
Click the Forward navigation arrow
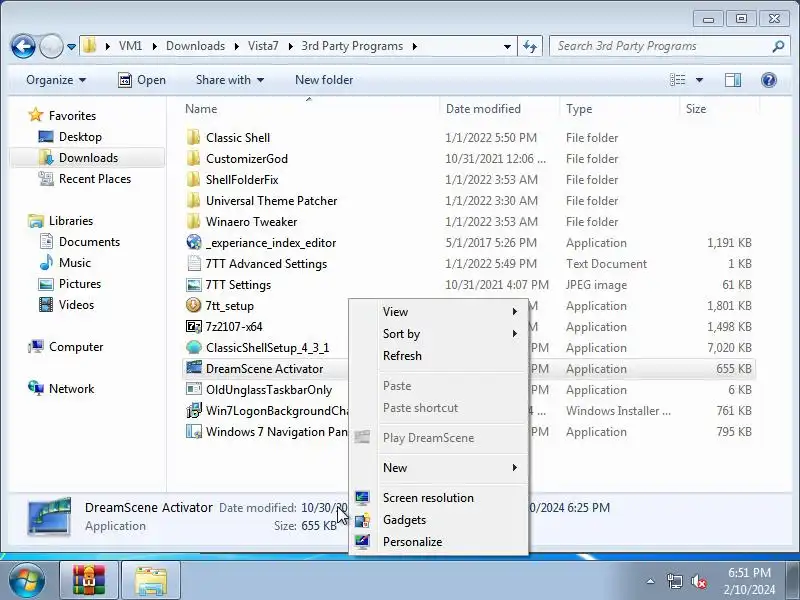[x=51, y=46]
